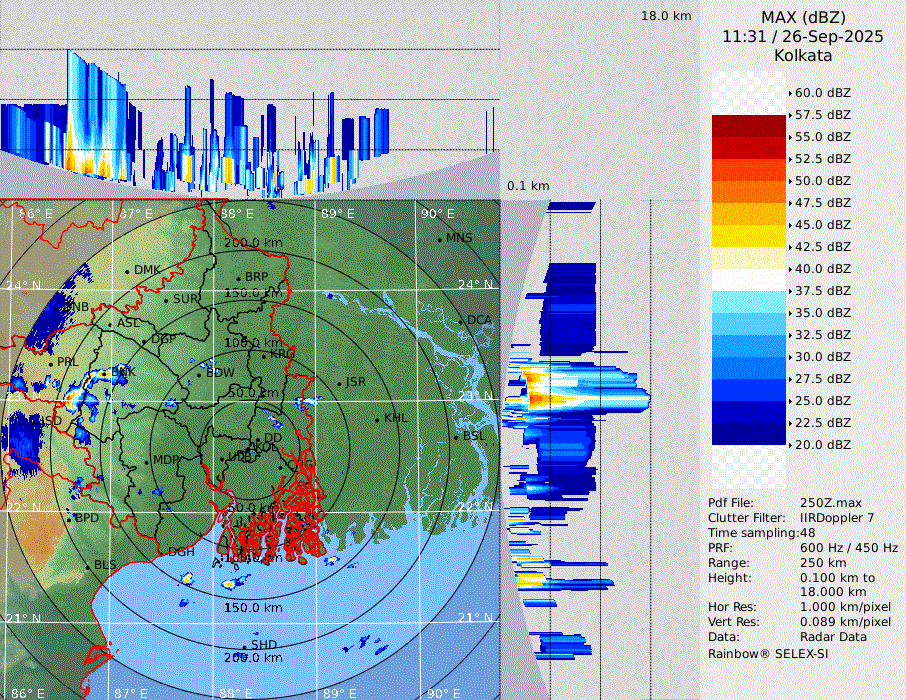Click the 18.0 km height label

tap(666, 16)
